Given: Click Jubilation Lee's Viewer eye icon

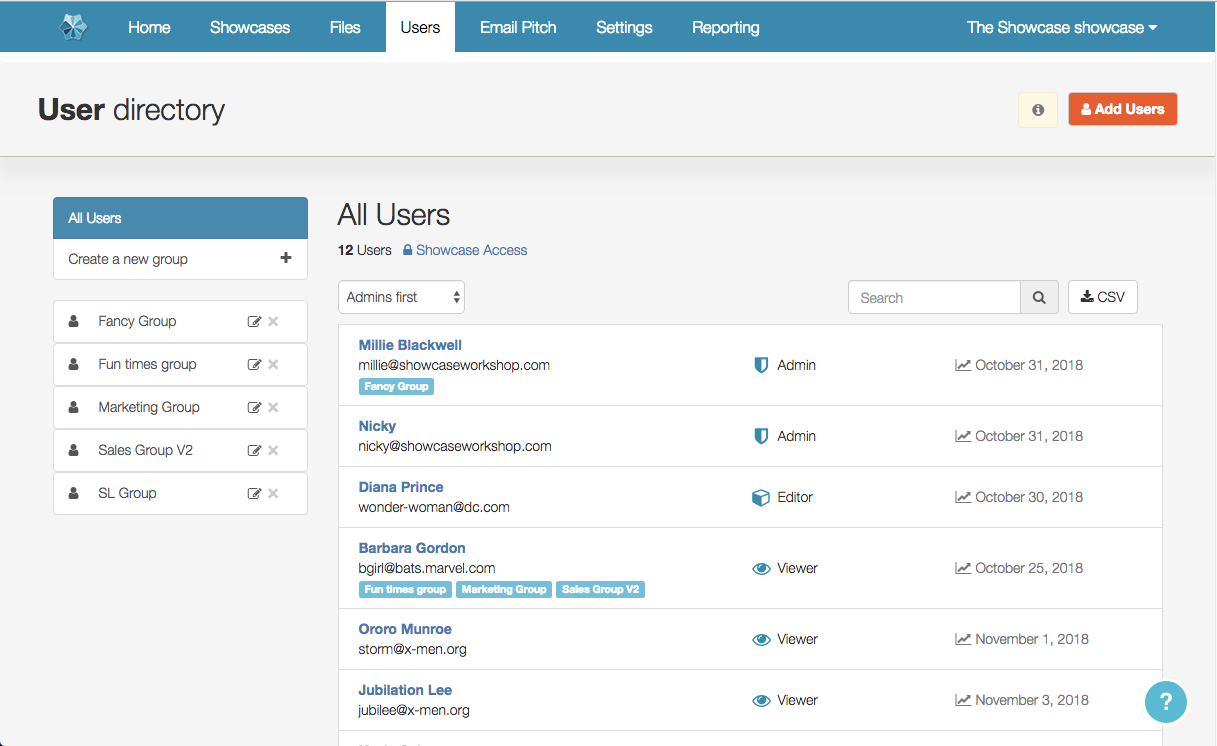Looking at the screenshot, I should click(761, 700).
